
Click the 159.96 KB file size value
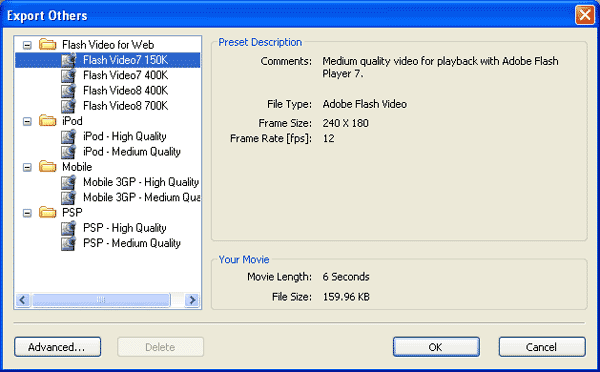click(346, 297)
